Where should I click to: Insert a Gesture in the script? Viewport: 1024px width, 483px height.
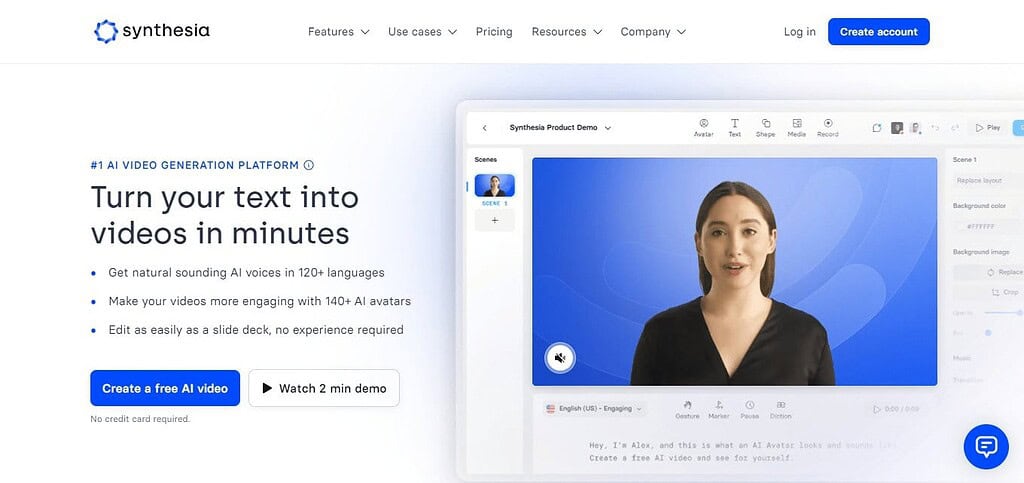[x=687, y=410]
